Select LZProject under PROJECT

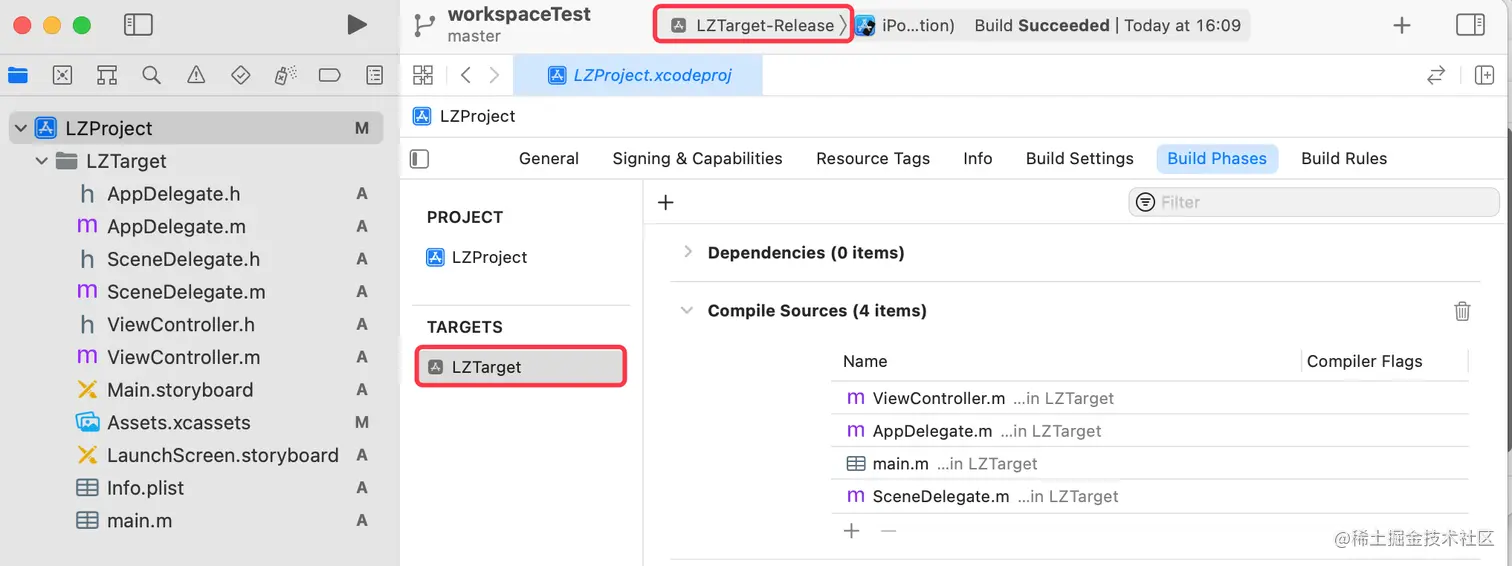click(476, 257)
